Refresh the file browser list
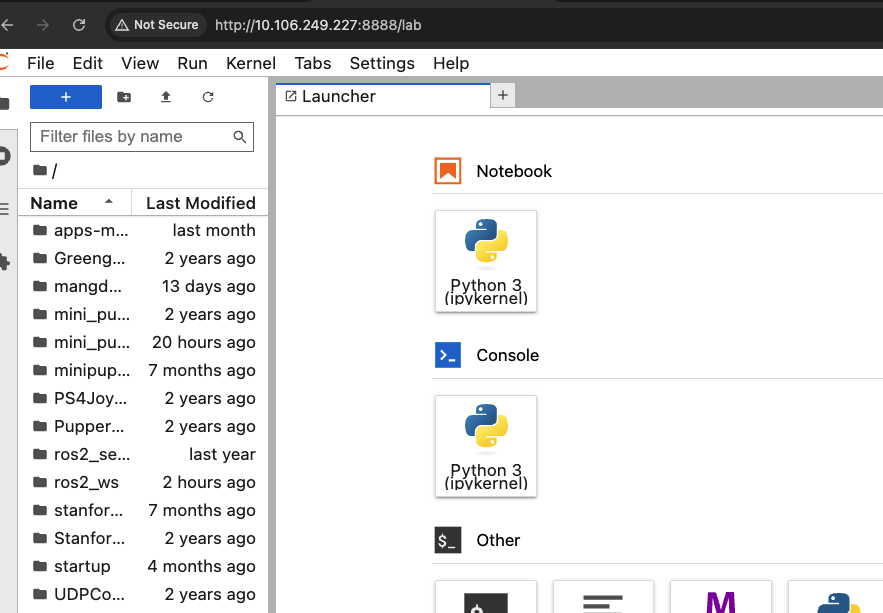 coord(208,97)
